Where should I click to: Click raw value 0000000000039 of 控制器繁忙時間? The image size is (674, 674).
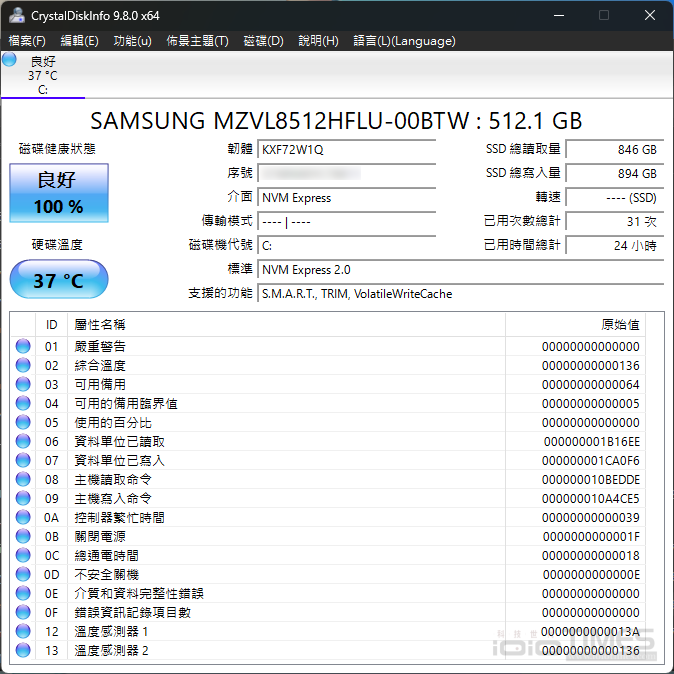[590, 518]
